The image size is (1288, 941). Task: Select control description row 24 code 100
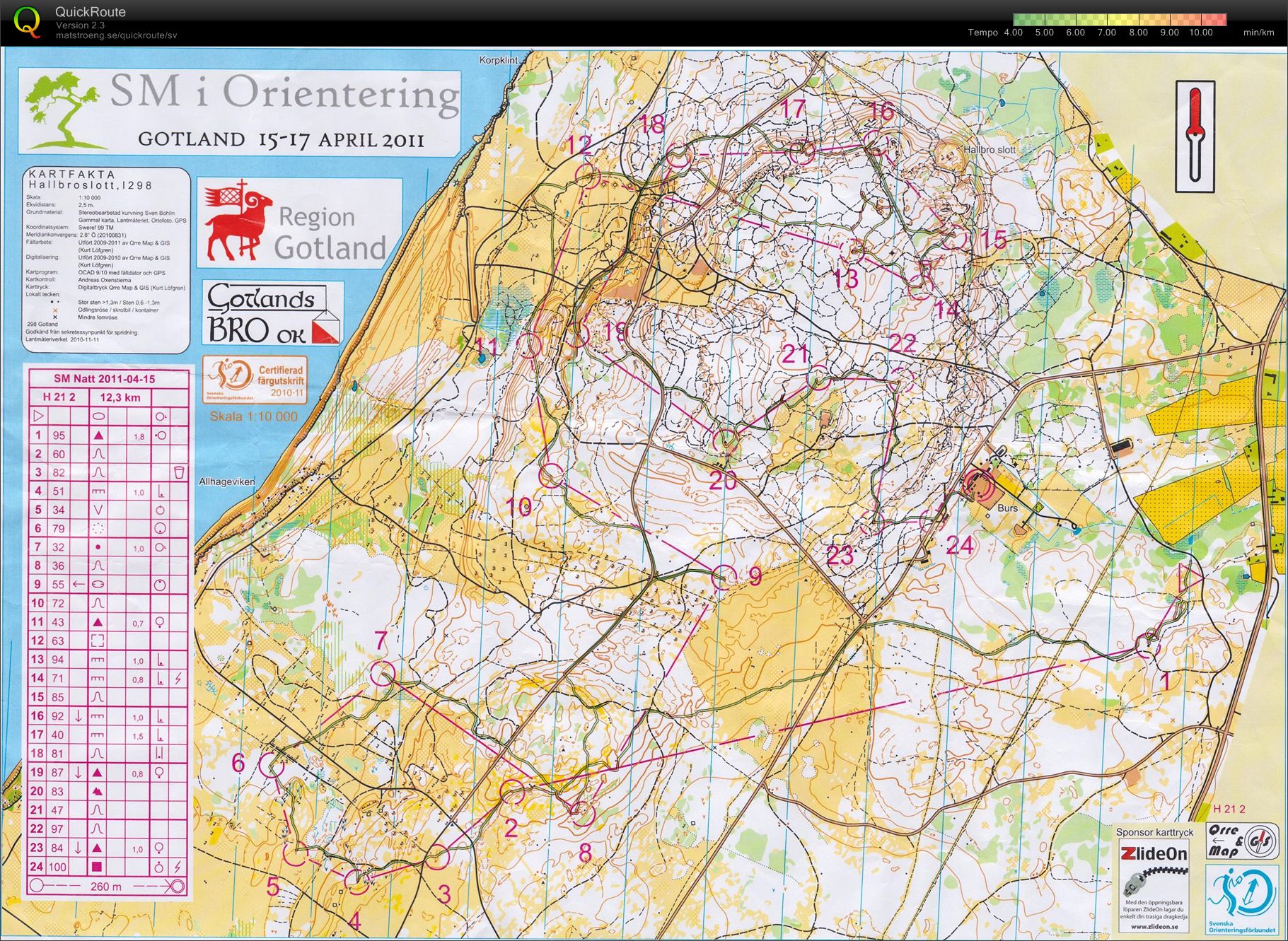[58, 866]
